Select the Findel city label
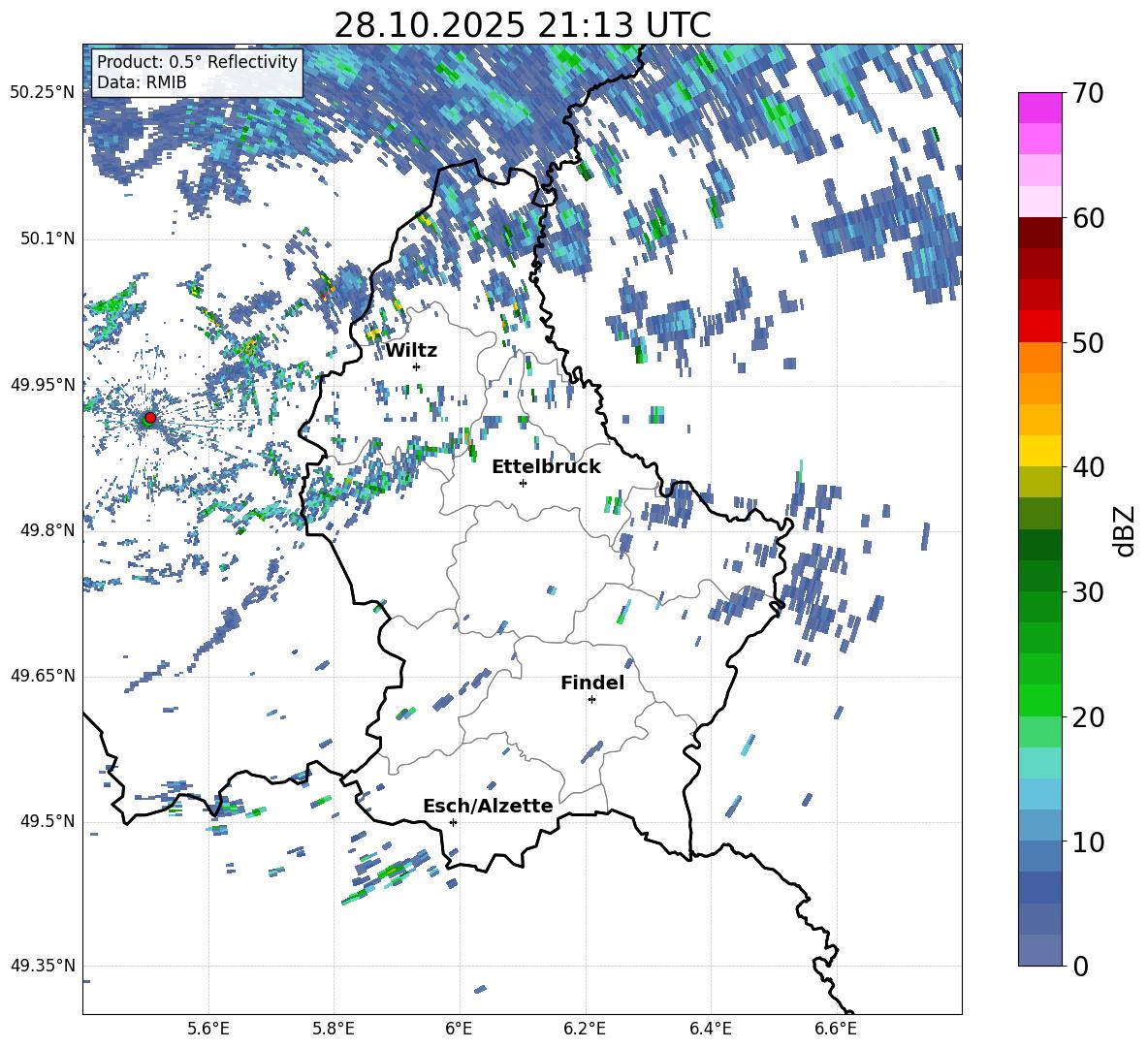 click(x=592, y=683)
